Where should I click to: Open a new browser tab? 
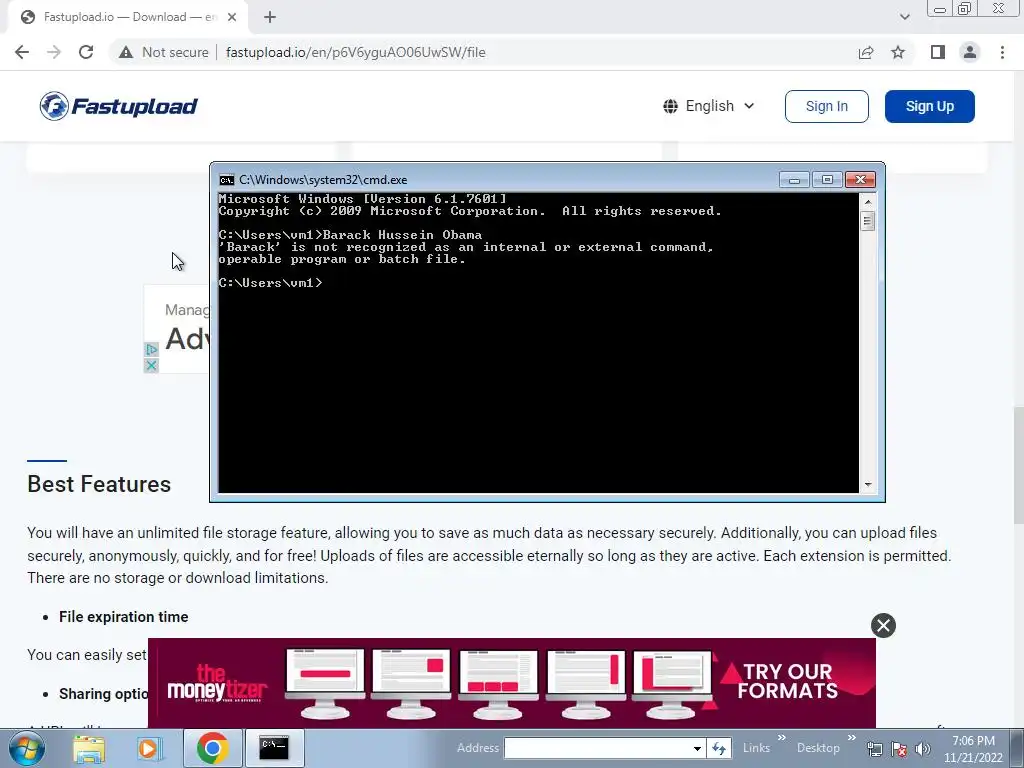point(270,17)
